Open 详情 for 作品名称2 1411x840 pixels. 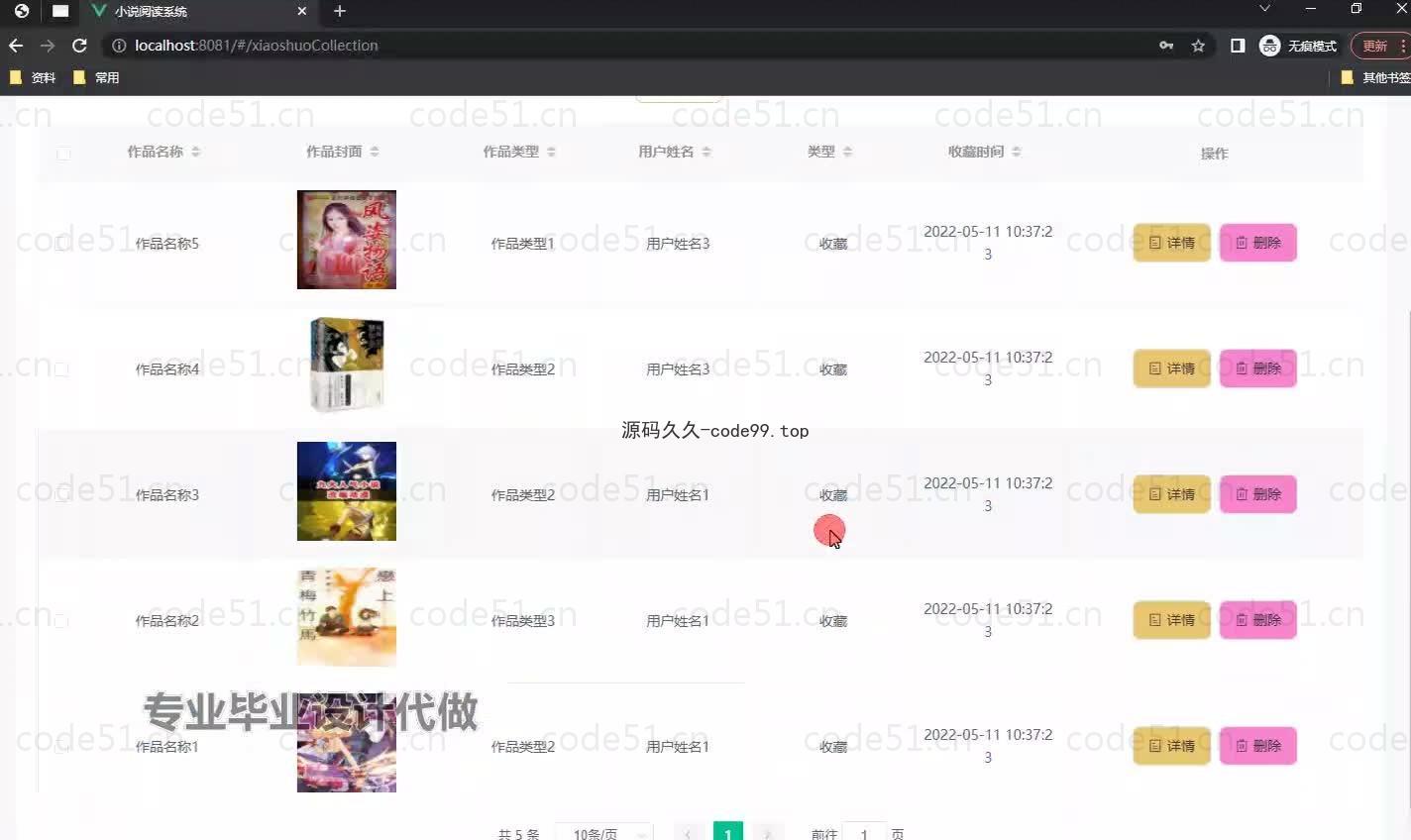(1172, 620)
